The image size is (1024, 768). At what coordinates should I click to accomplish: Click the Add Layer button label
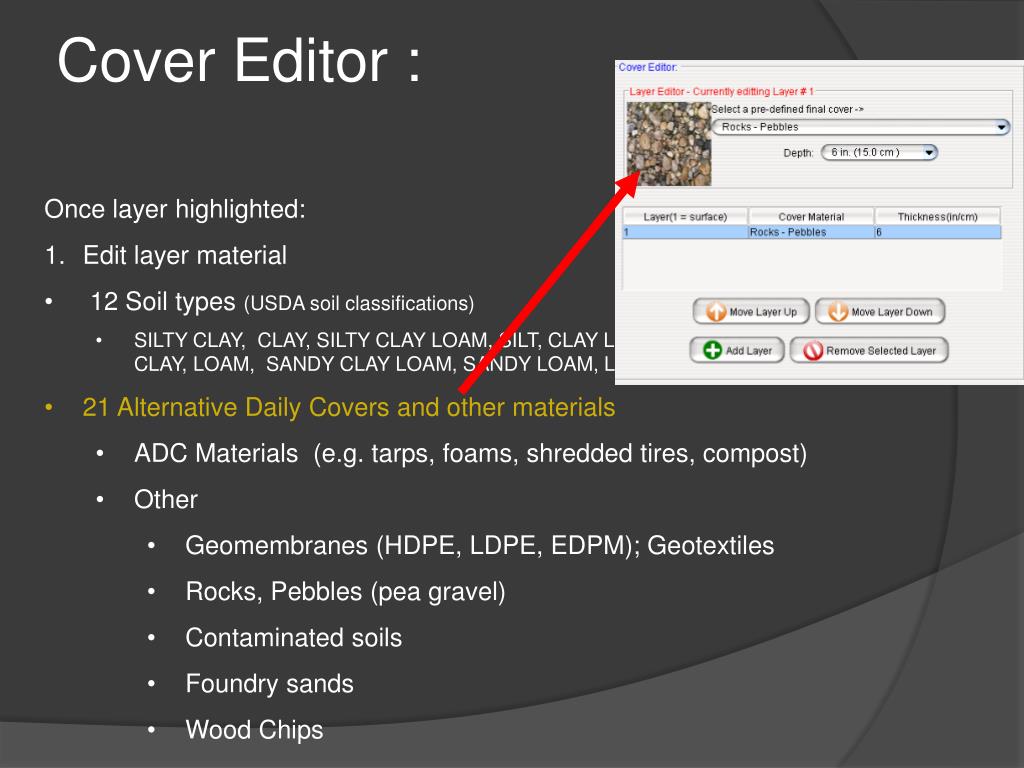(748, 351)
